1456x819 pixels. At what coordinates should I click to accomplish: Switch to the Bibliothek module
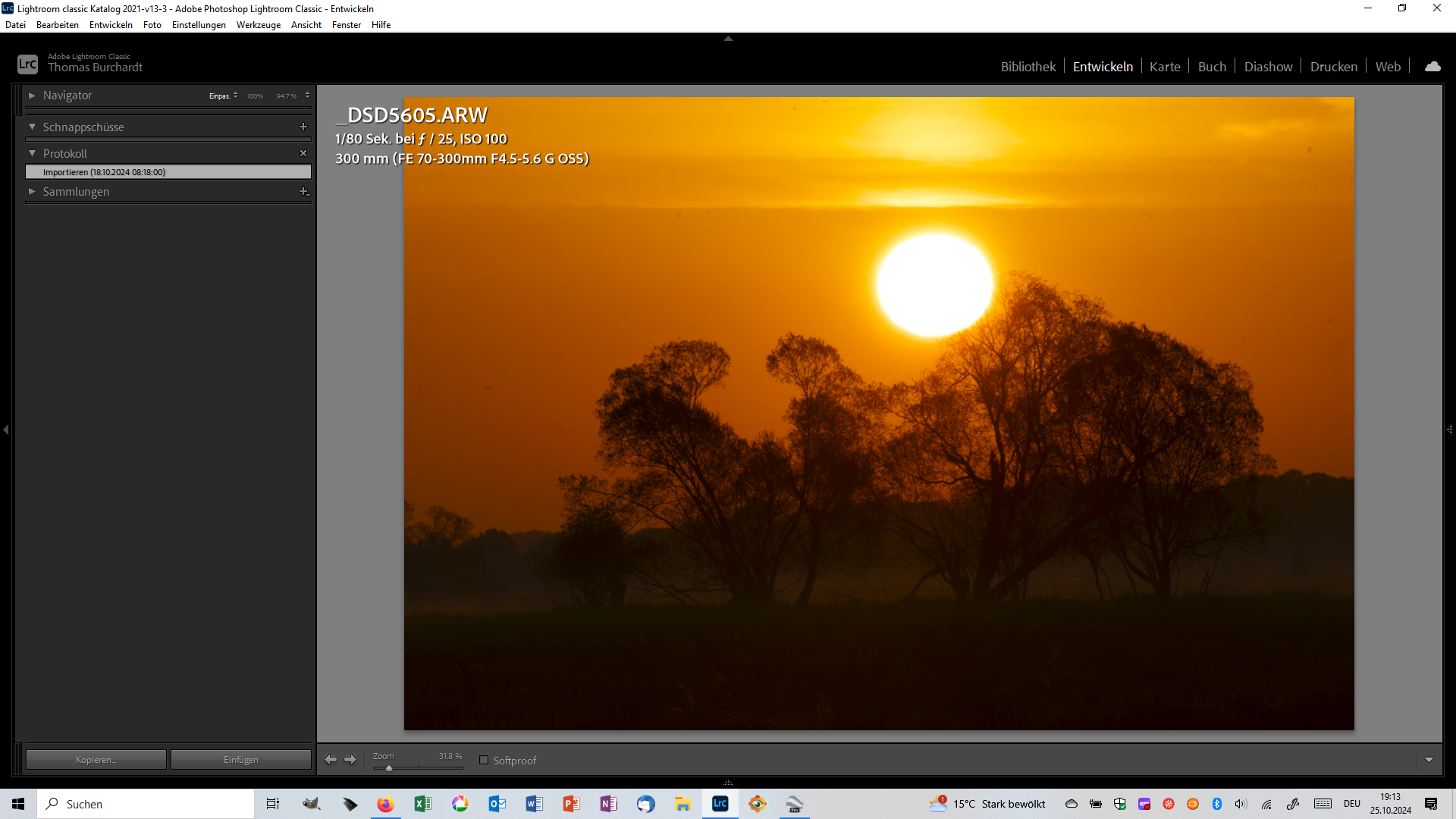(1028, 67)
